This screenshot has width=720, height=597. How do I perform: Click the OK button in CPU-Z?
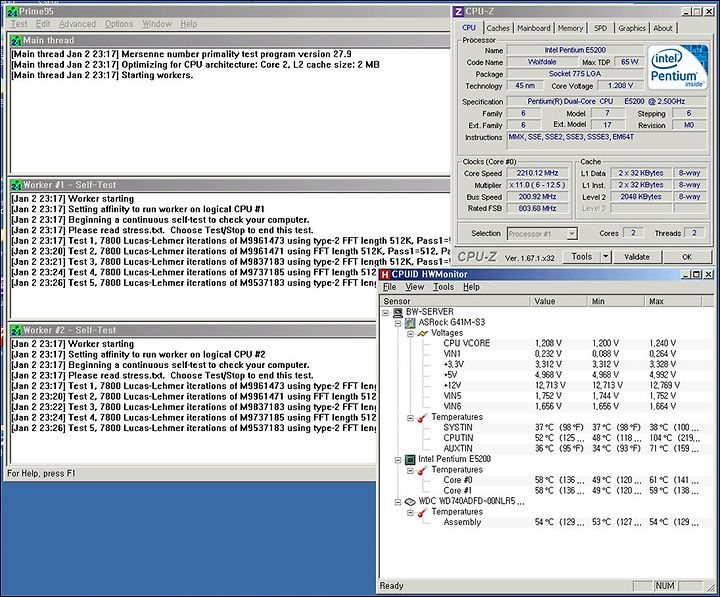click(687, 257)
